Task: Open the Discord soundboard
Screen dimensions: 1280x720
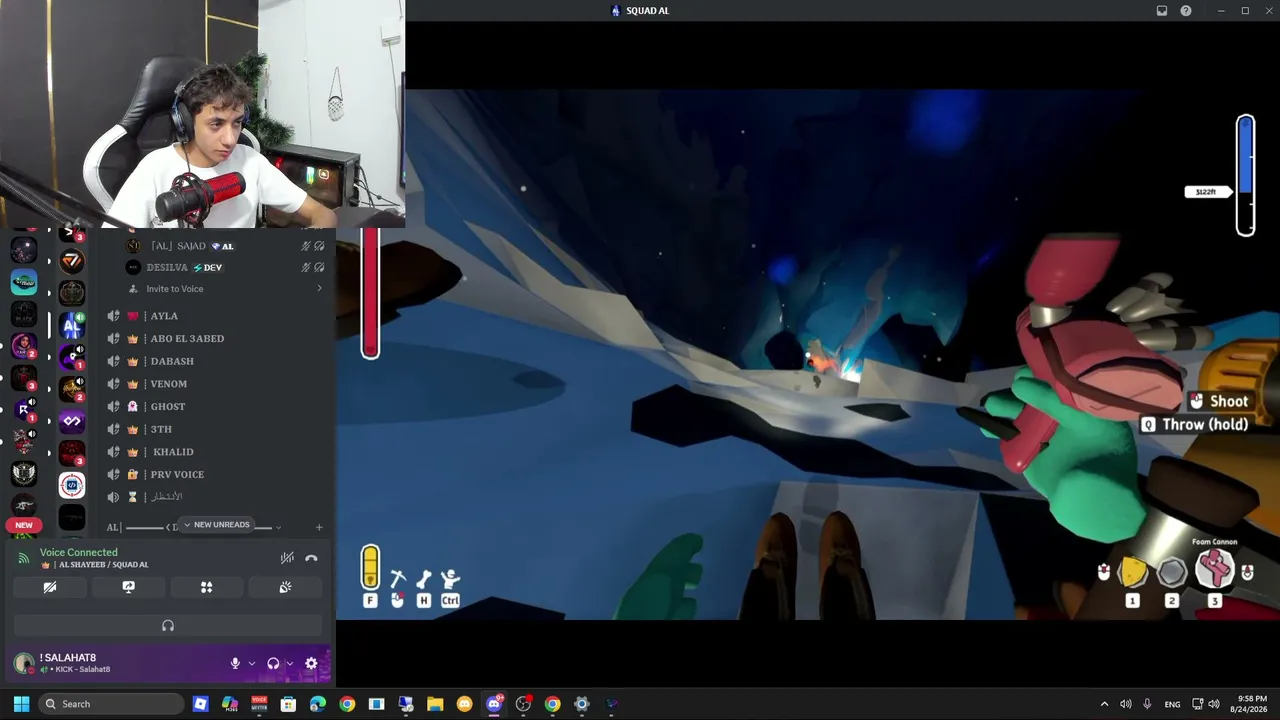Action: pos(285,587)
